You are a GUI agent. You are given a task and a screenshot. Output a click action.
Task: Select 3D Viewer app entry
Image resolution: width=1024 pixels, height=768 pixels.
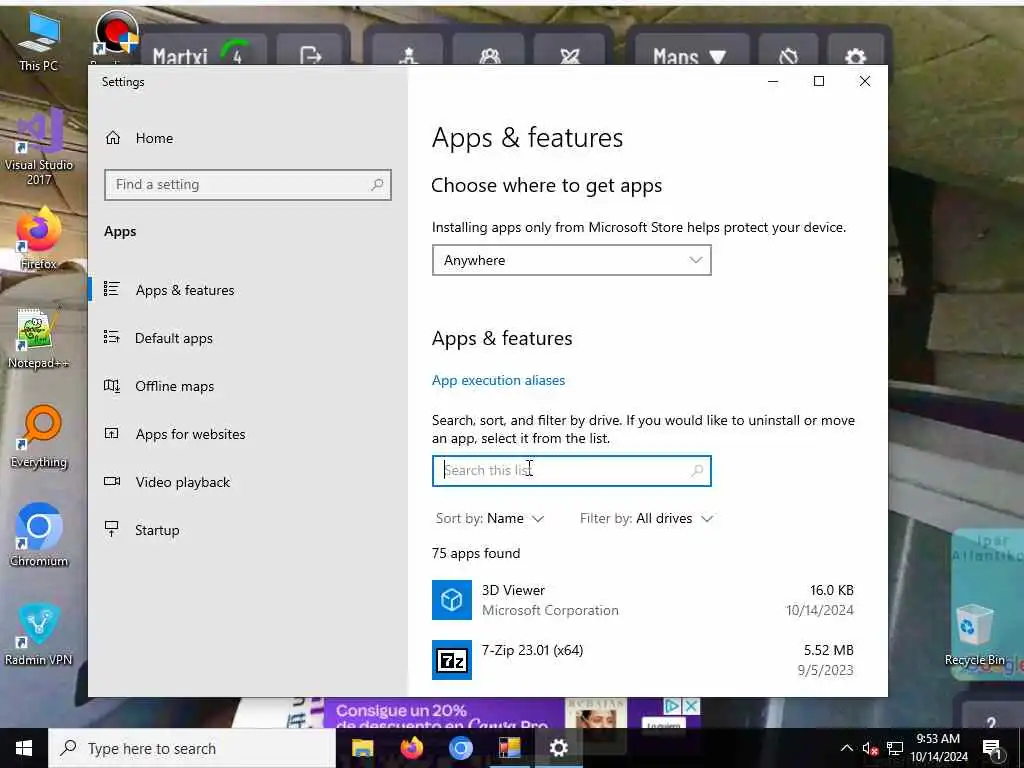(x=643, y=600)
